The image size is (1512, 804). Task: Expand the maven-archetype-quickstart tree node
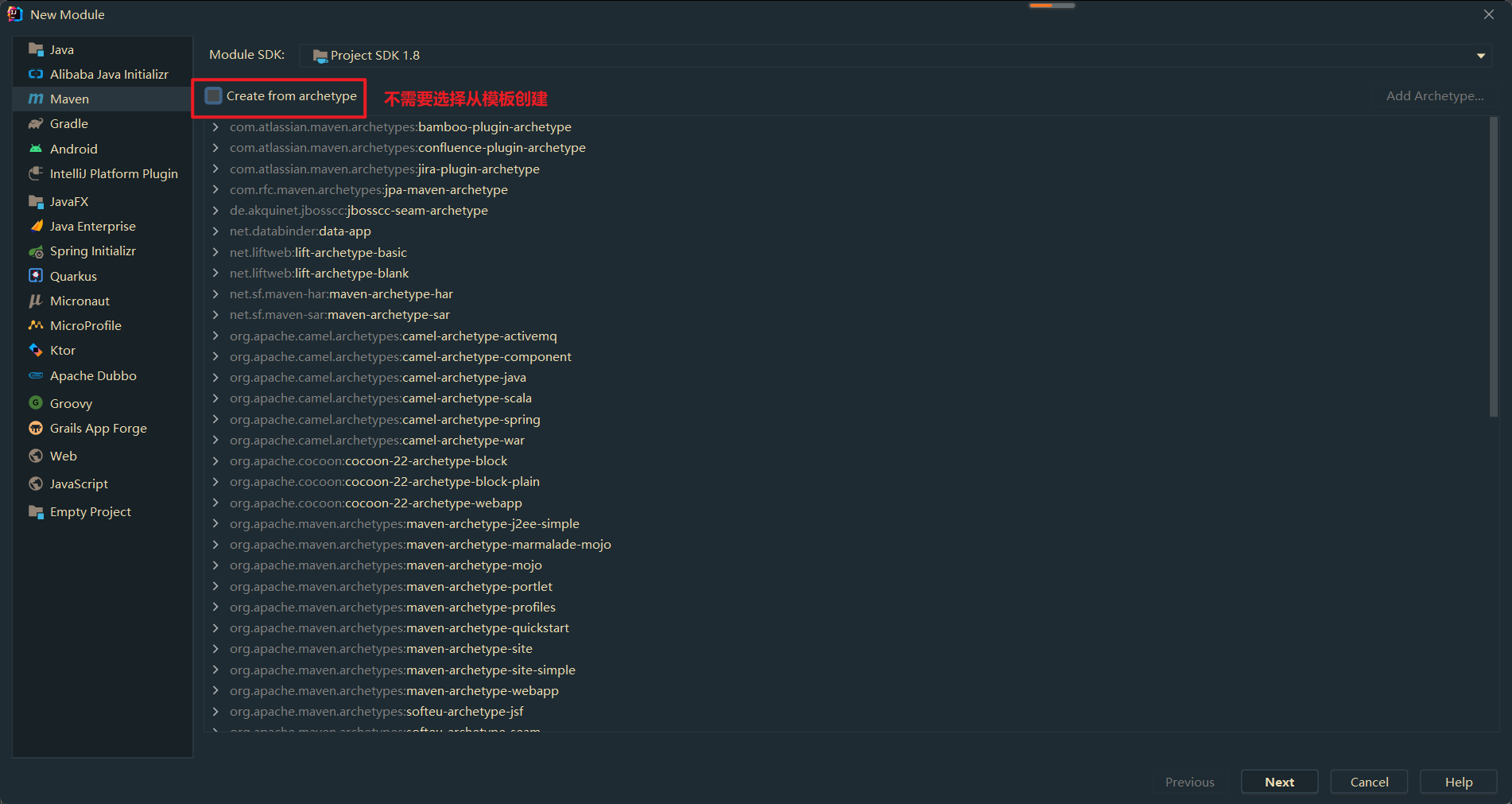coord(215,627)
